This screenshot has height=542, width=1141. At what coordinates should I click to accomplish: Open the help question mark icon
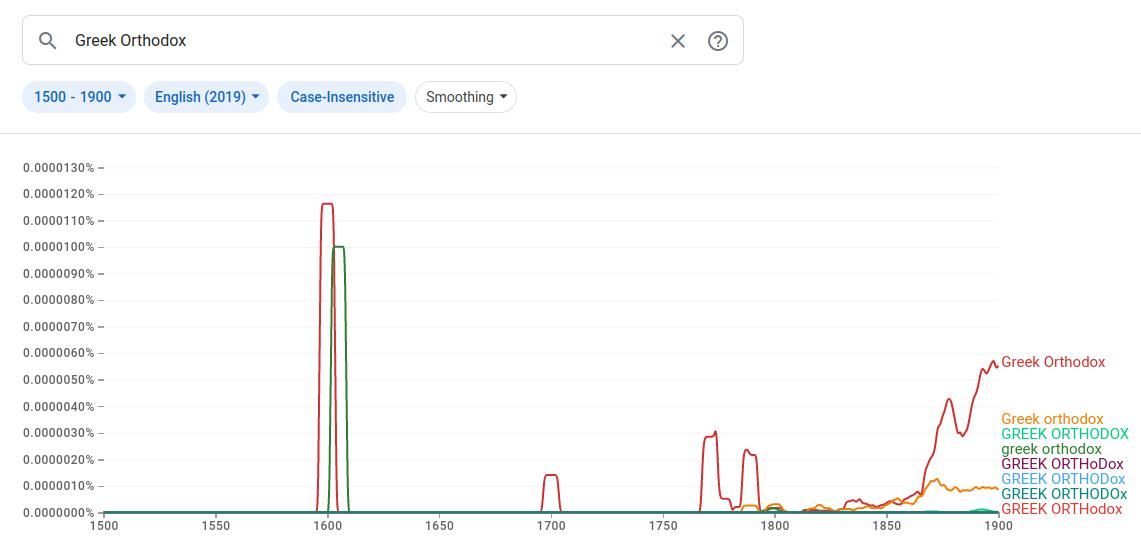717,41
